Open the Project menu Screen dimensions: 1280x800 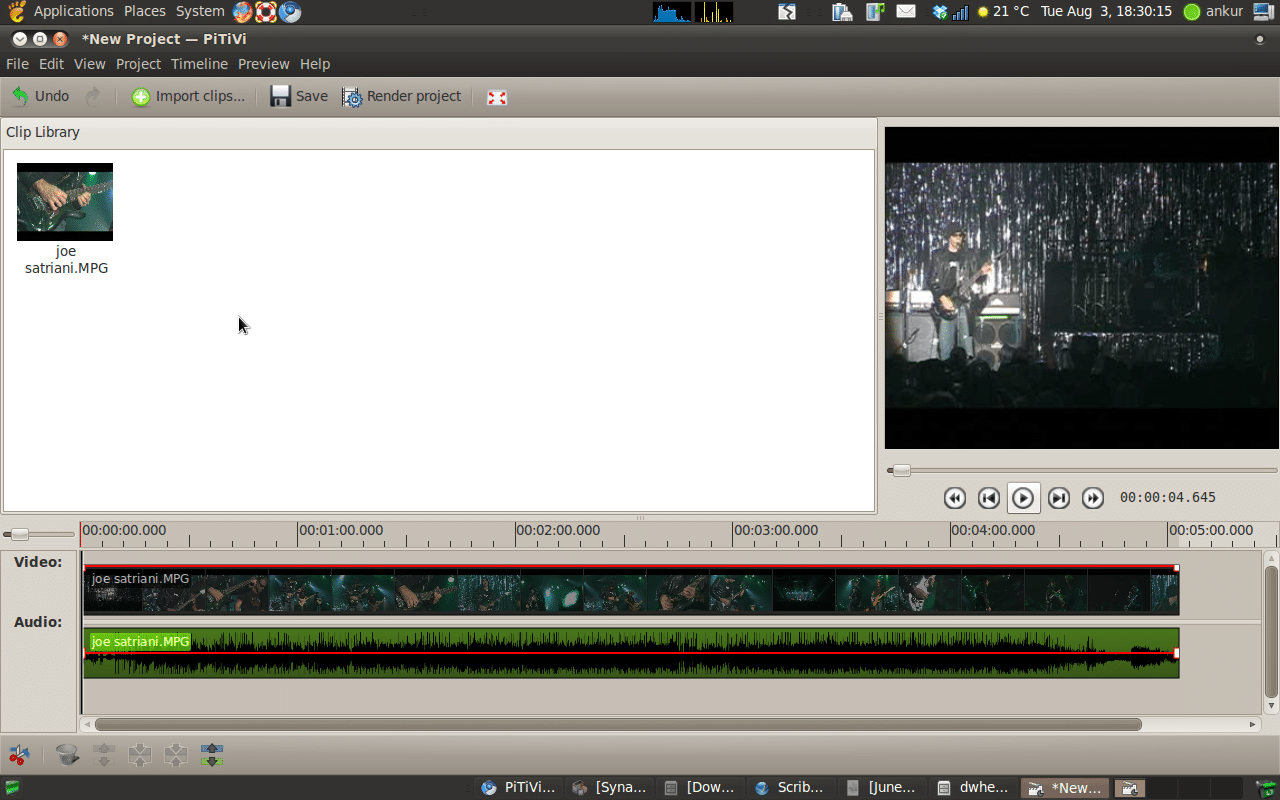click(x=138, y=64)
